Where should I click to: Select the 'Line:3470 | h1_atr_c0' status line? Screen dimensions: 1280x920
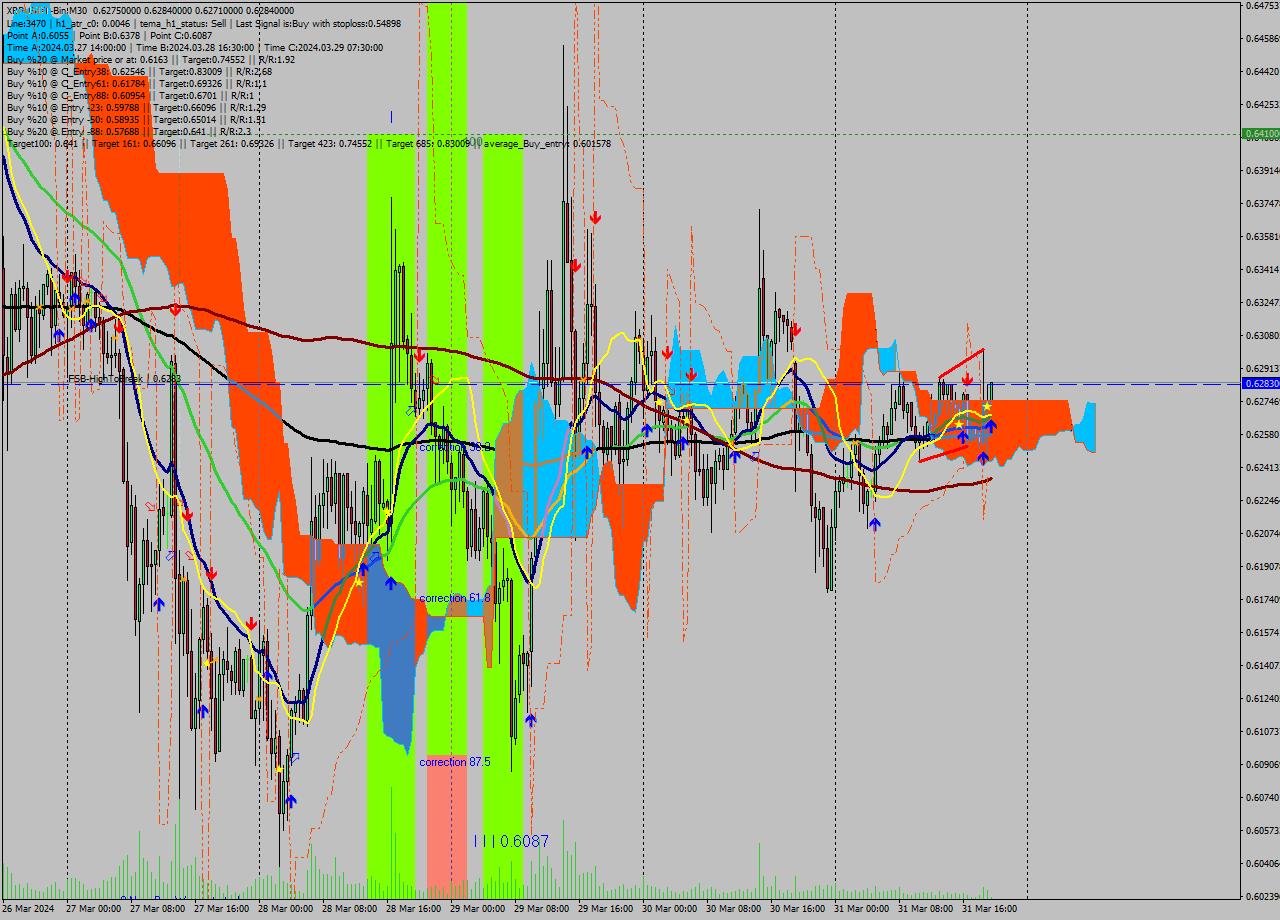(203, 23)
